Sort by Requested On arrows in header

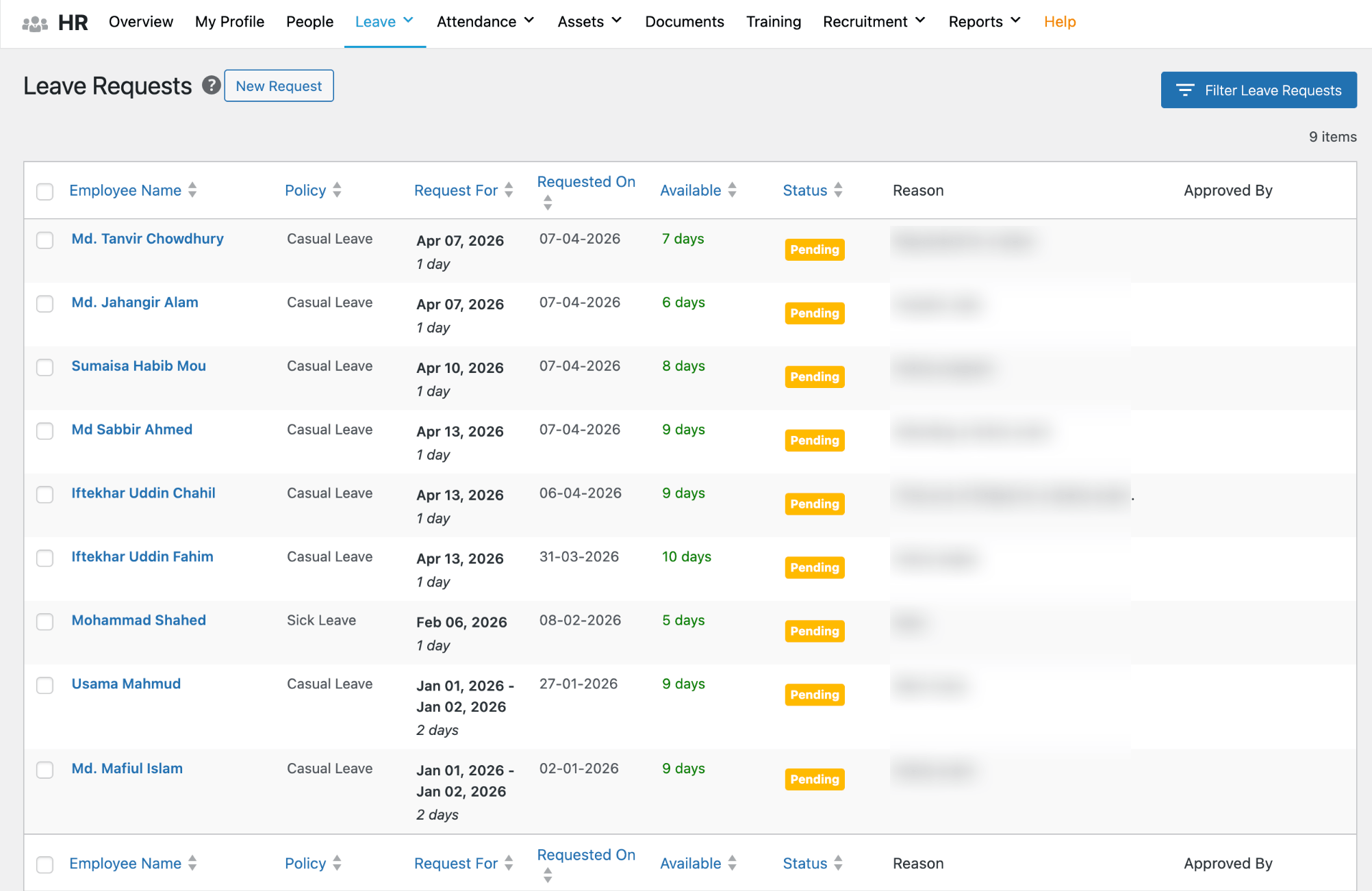(x=548, y=203)
